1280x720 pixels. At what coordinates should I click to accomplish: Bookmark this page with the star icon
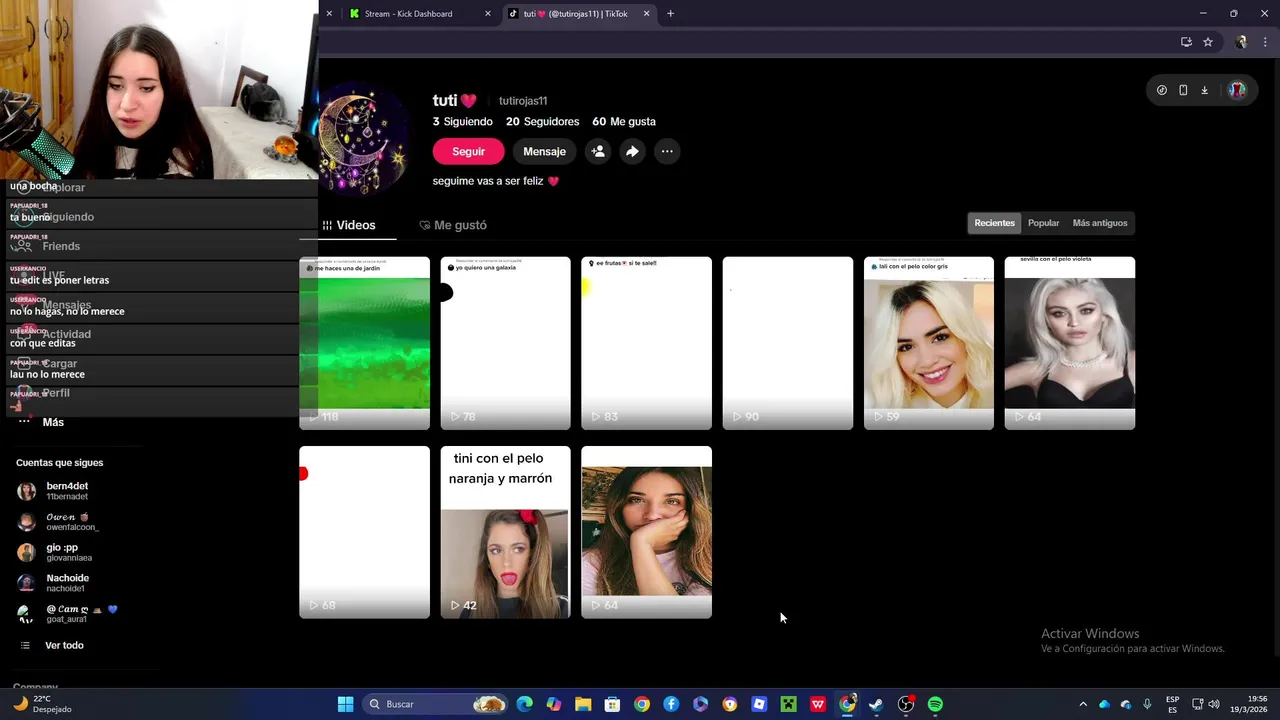(x=1208, y=42)
